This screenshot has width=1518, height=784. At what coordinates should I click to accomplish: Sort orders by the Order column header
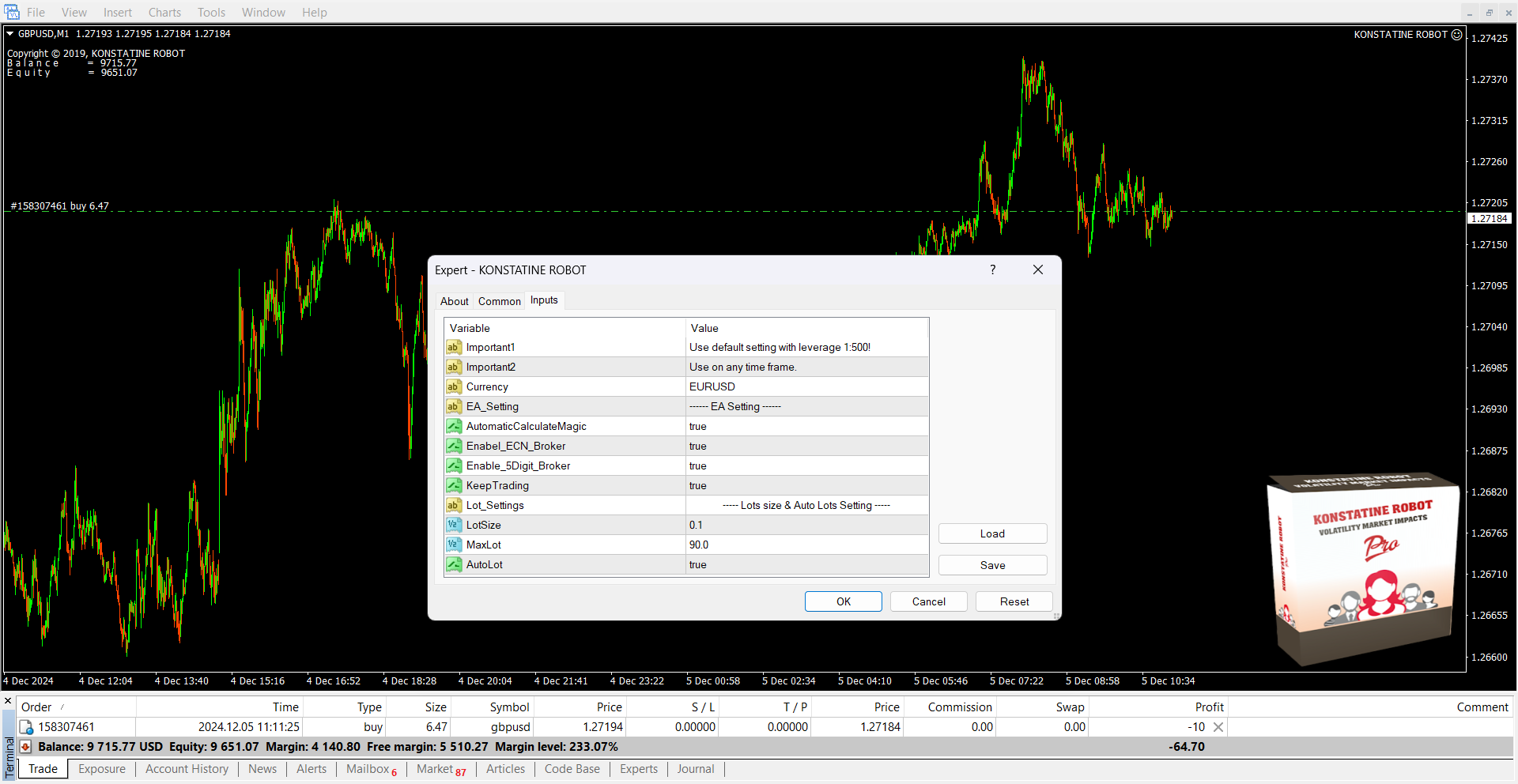pos(36,707)
